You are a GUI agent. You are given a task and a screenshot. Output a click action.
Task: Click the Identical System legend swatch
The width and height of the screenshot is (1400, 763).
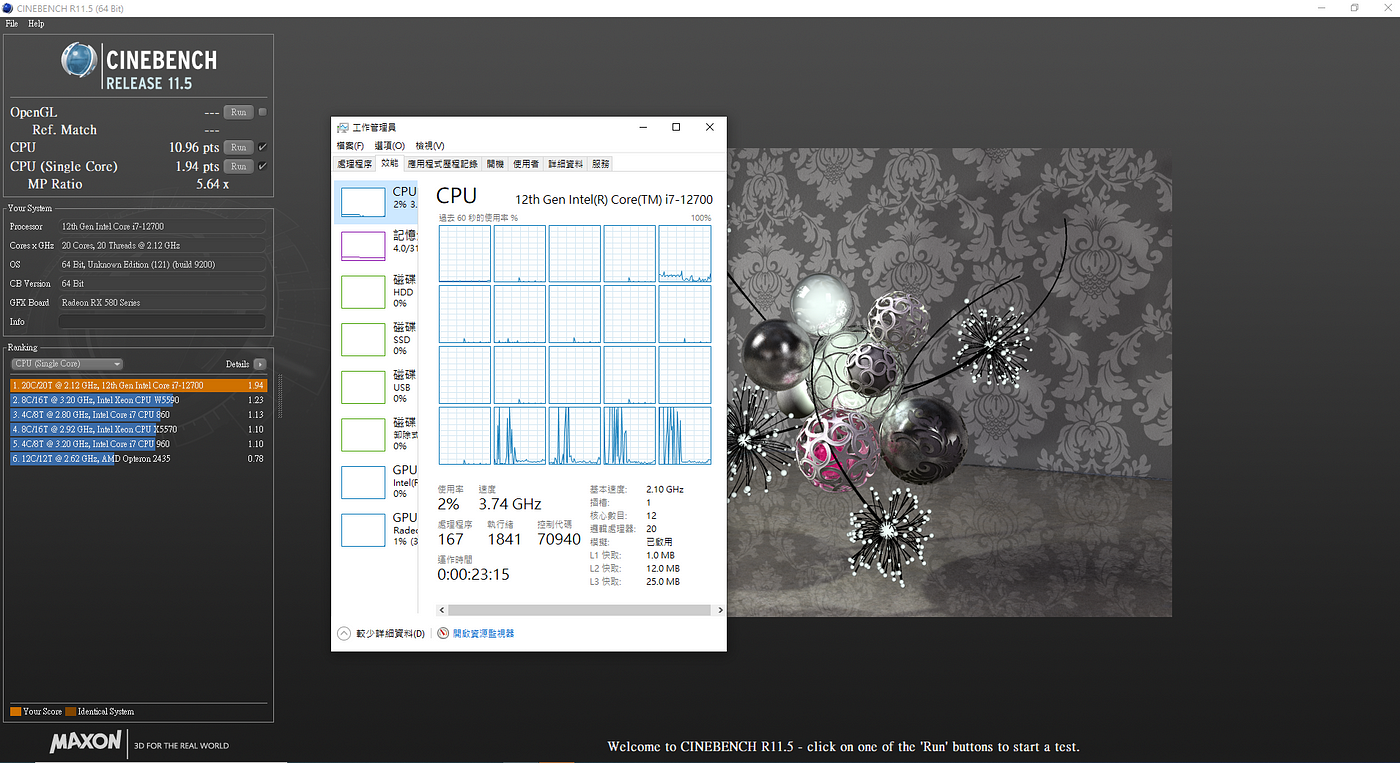70,712
